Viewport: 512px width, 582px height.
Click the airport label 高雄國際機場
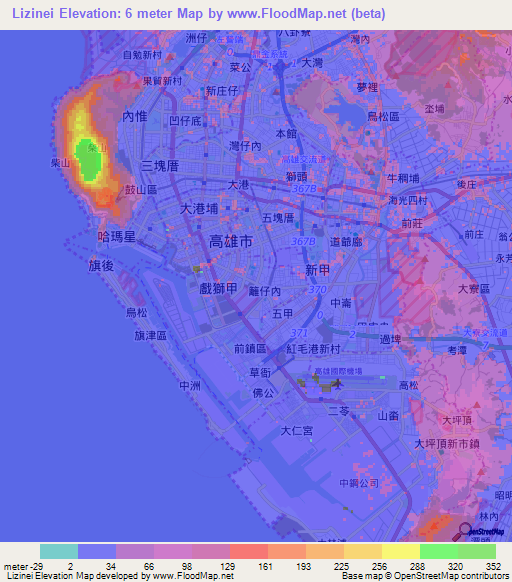click(x=338, y=371)
